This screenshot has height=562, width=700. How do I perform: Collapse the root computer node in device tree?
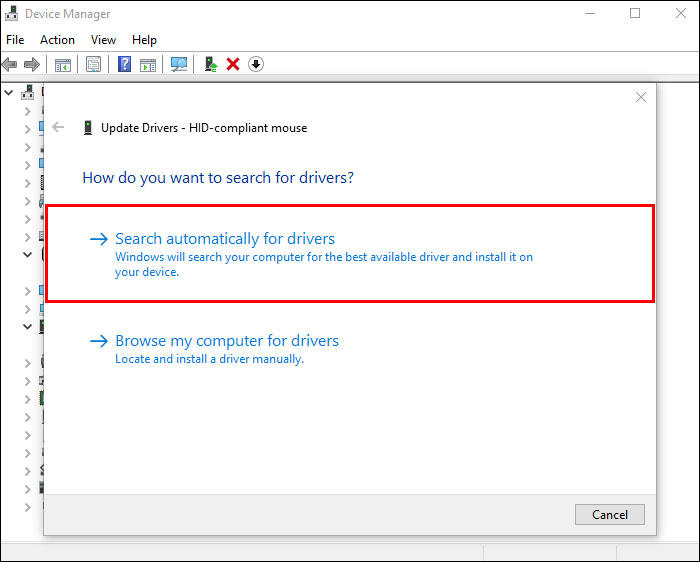pos(9,92)
